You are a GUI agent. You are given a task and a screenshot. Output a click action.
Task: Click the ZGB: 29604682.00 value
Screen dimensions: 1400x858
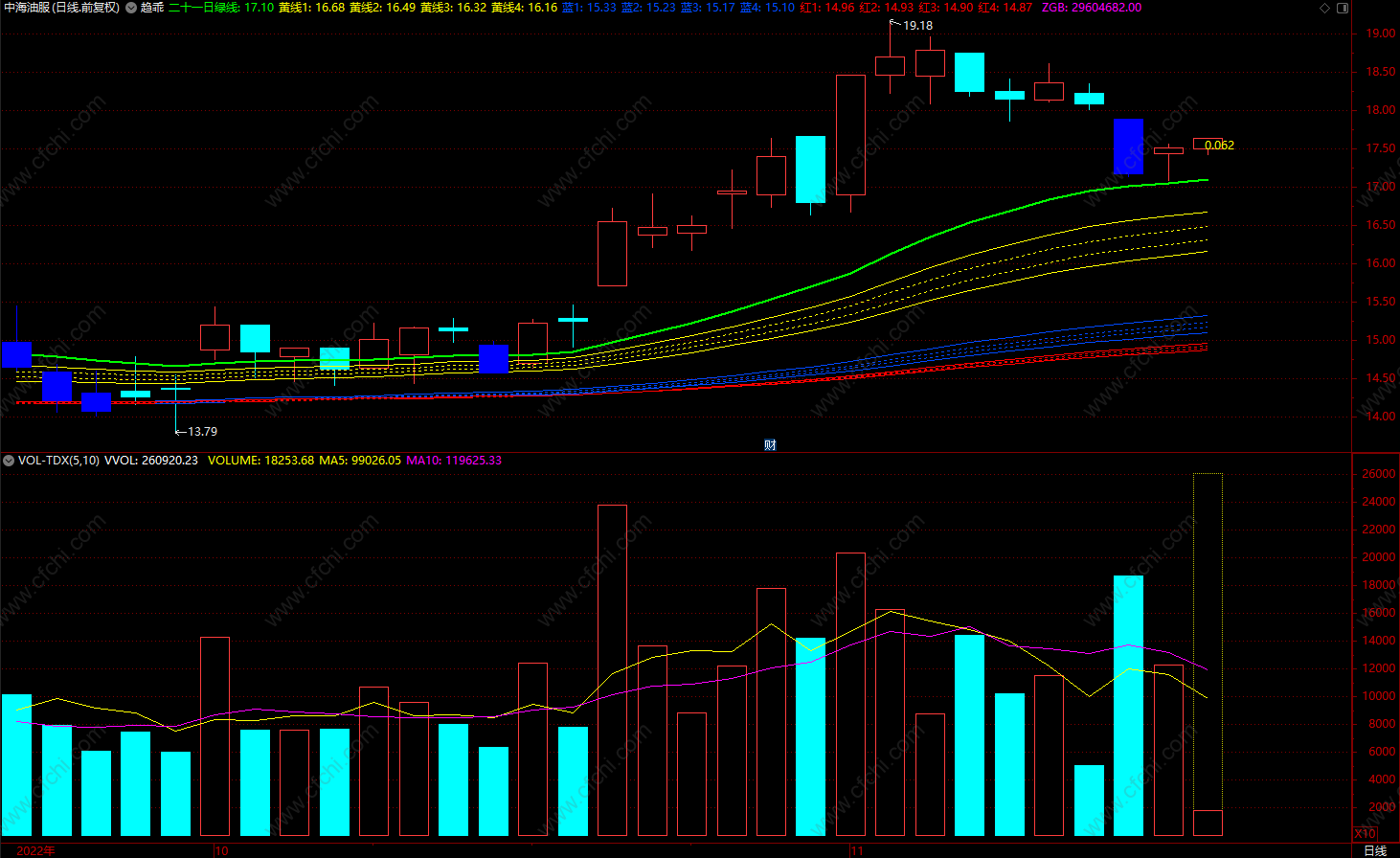click(x=1092, y=8)
